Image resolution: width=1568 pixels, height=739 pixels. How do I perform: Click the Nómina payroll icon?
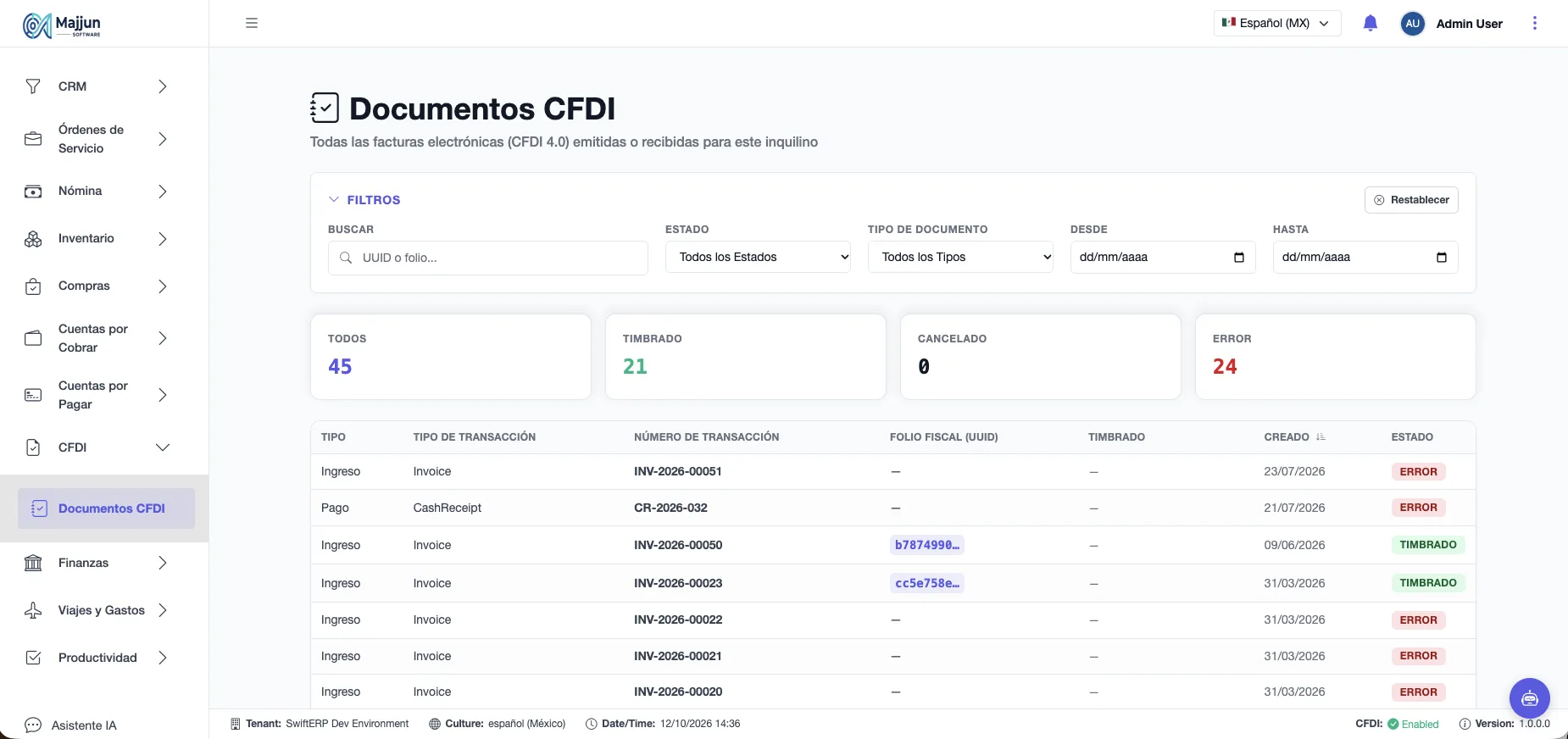click(33, 192)
